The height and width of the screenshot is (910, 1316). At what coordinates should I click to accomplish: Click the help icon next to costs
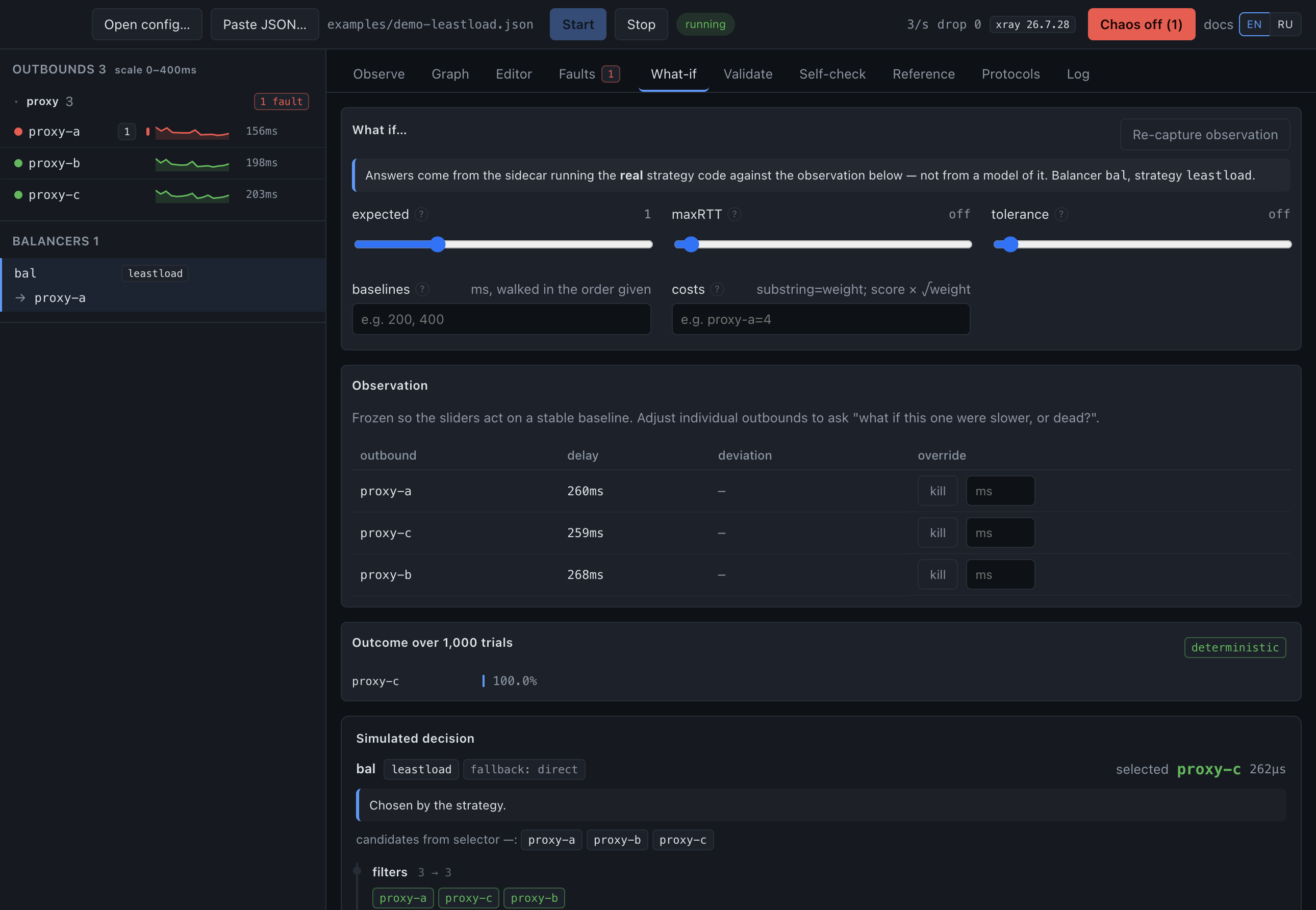[x=717, y=290]
